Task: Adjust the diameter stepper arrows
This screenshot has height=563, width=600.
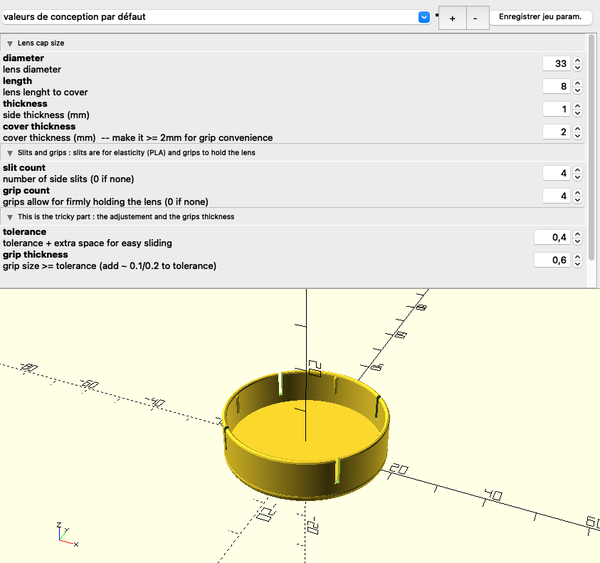Action: pyautogui.click(x=577, y=64)
